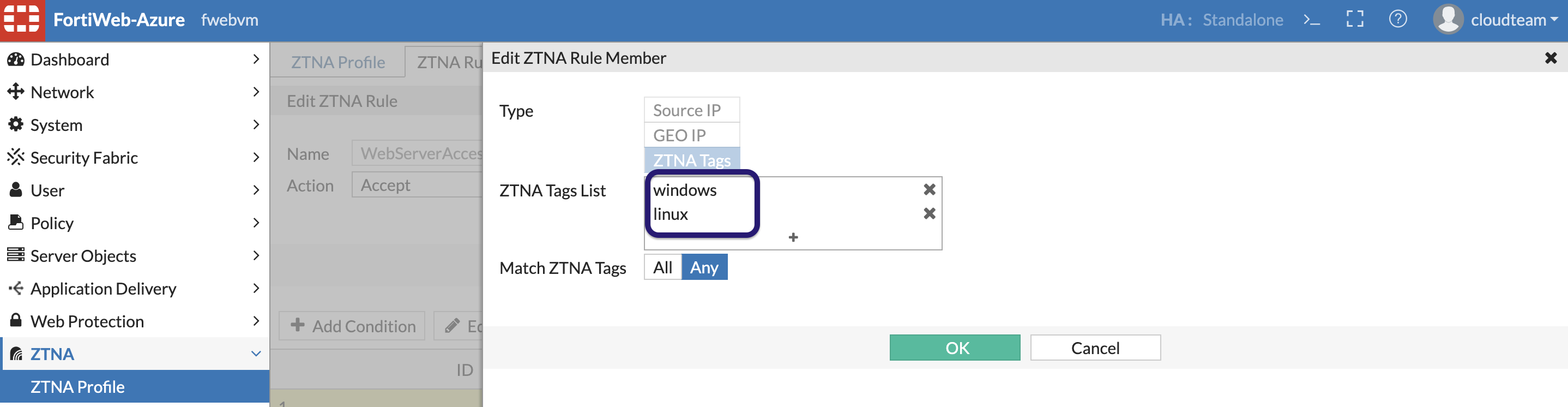The height and width of the screenshot is (407, 1568).
Task: Expand the Security Fabric chevron
Action: pyautogui.click(x=256, y=157)
